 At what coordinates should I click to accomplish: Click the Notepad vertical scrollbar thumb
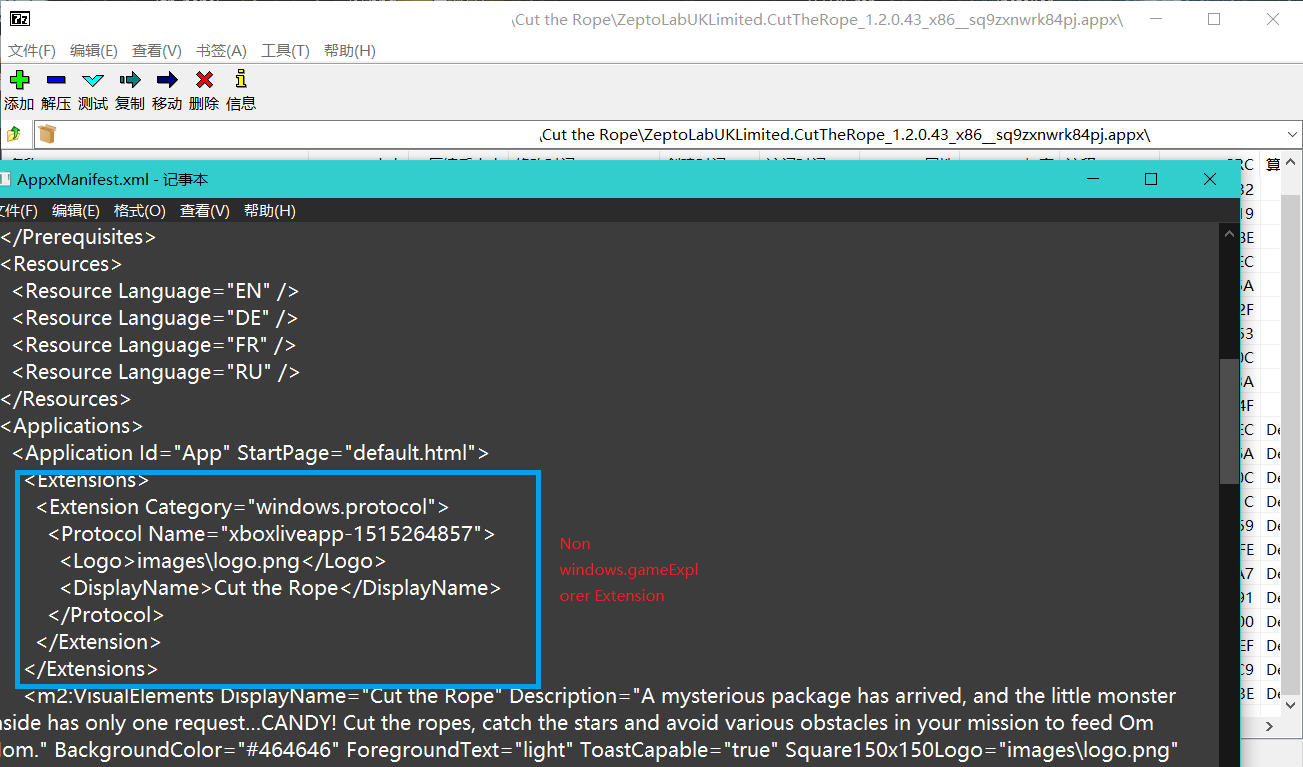click(1230, 421)
